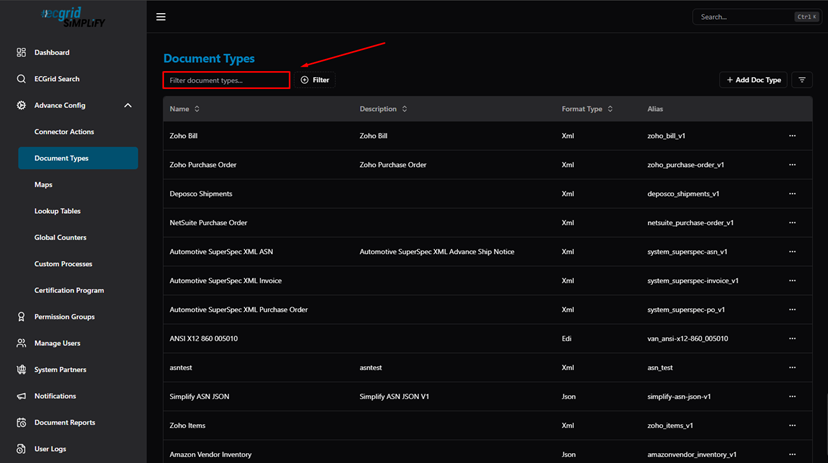Click the Alias column header
Screen dimensions: 828x463
point(655,109)
